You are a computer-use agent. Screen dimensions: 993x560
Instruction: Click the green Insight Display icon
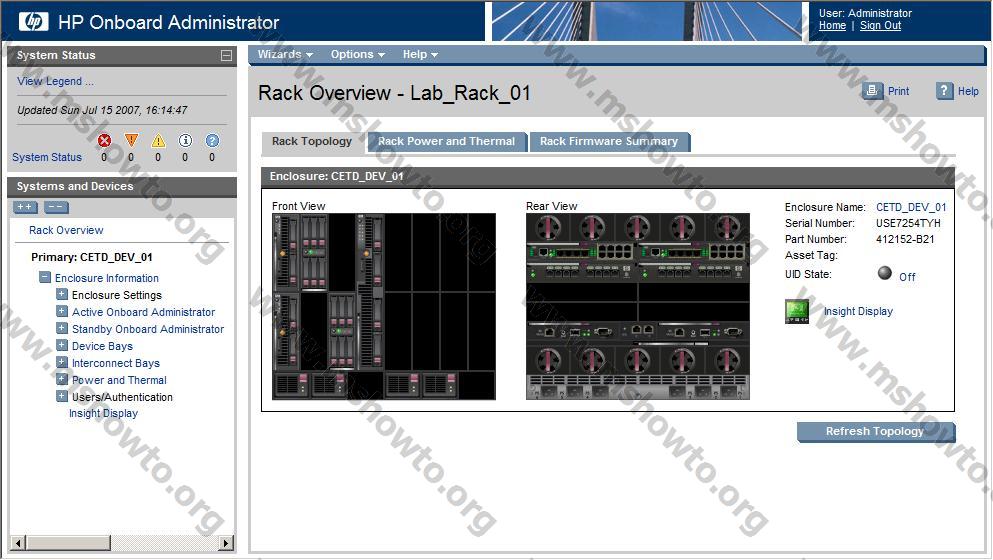coord(797,311)
